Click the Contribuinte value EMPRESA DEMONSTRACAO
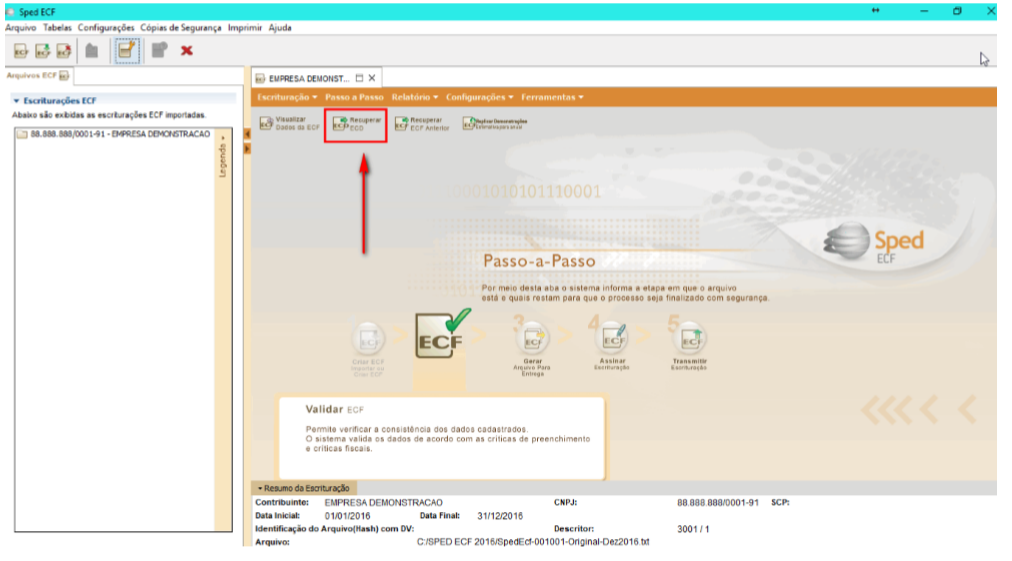Screen dimensions: 1012x561 pyautogui.click(x=383, y=503)
